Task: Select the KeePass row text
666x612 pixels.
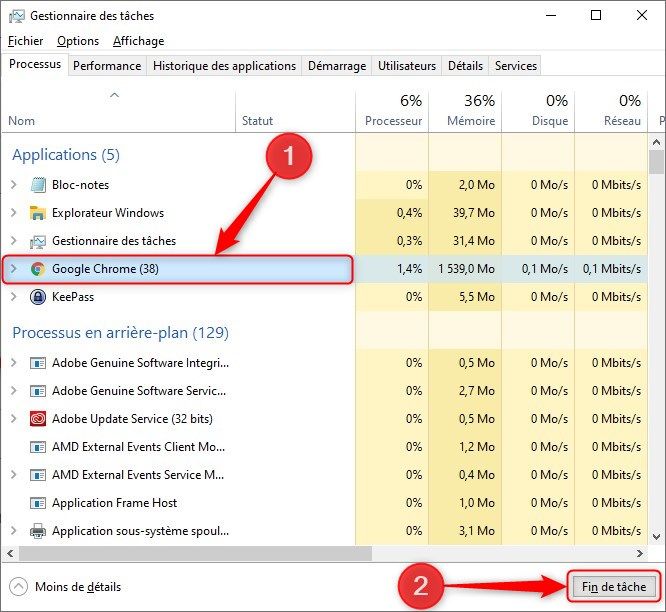Action: (x=73, y=297)
